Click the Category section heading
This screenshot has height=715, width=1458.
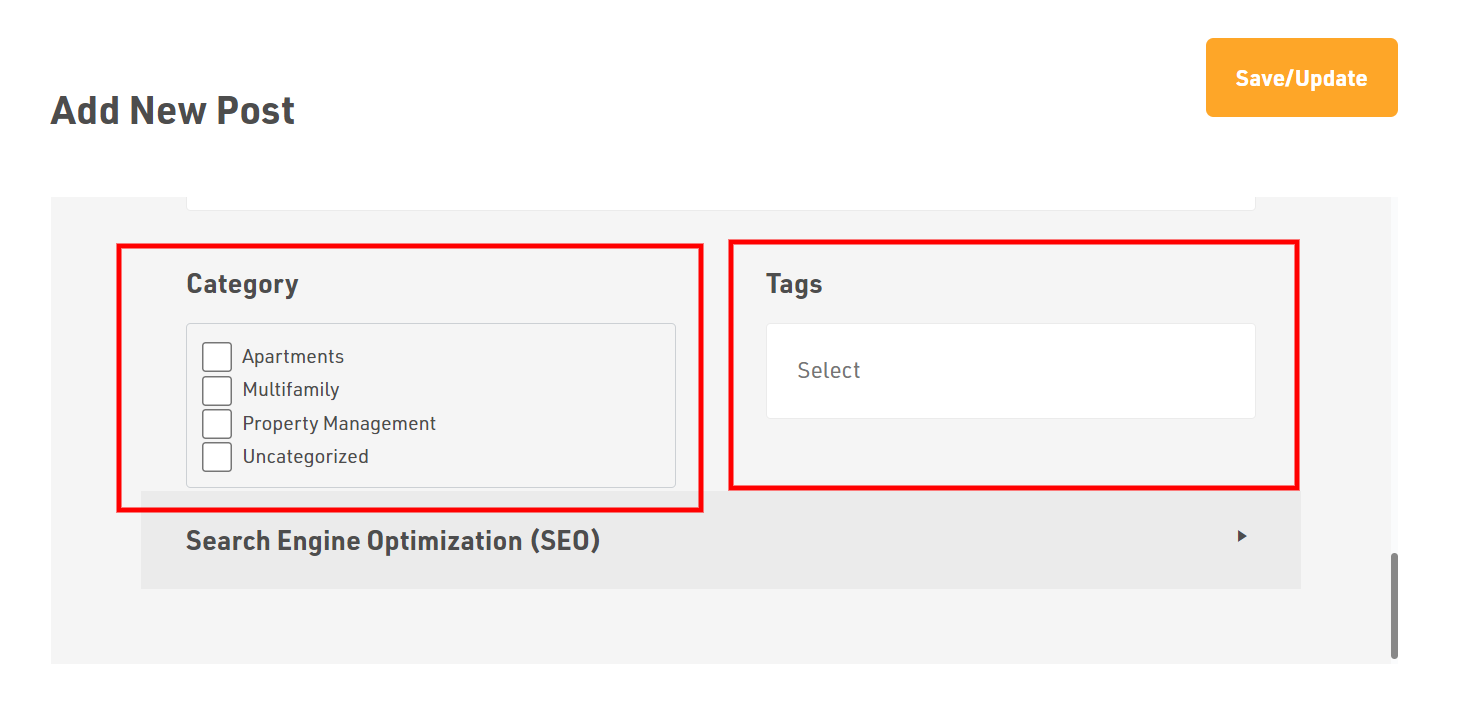[242, 284]
